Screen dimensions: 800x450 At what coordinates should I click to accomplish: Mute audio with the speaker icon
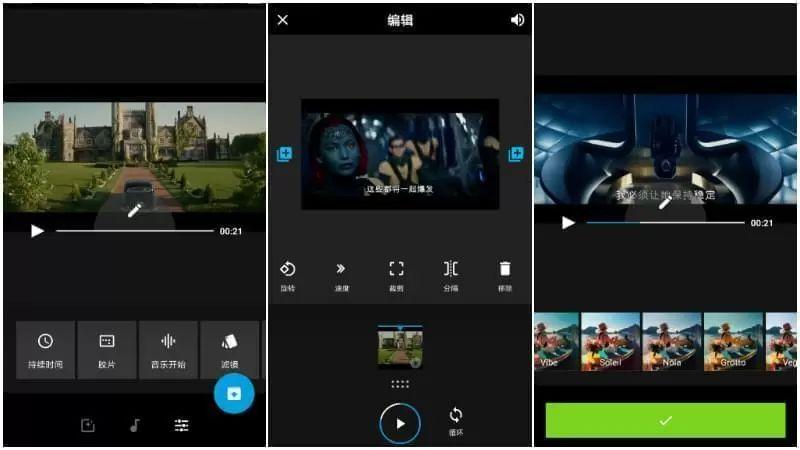coord(517,20)
